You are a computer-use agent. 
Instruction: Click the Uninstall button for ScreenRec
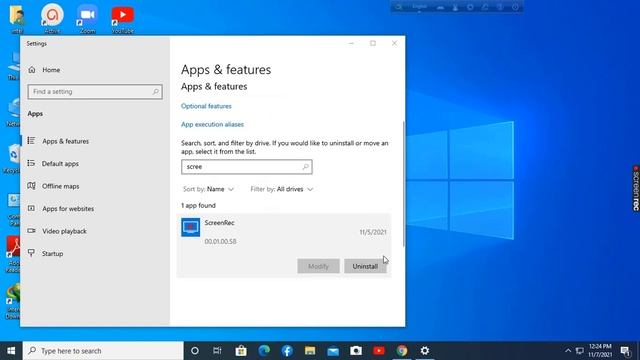[x=365, y=266]
